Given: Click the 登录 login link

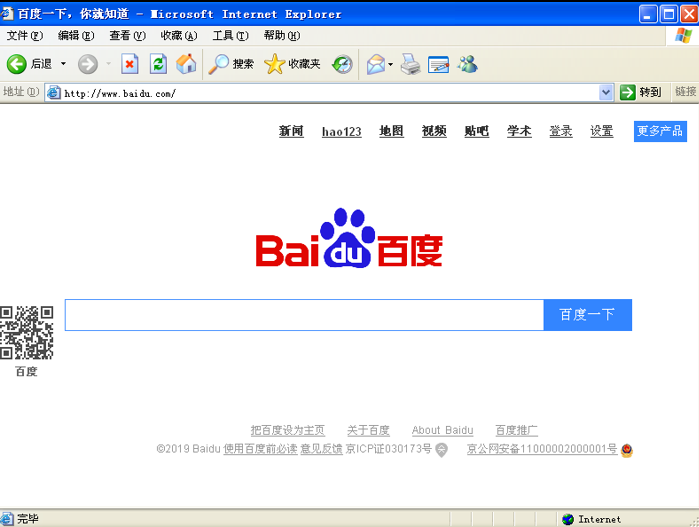Looking at the screenshot, I should click(561, 132).
